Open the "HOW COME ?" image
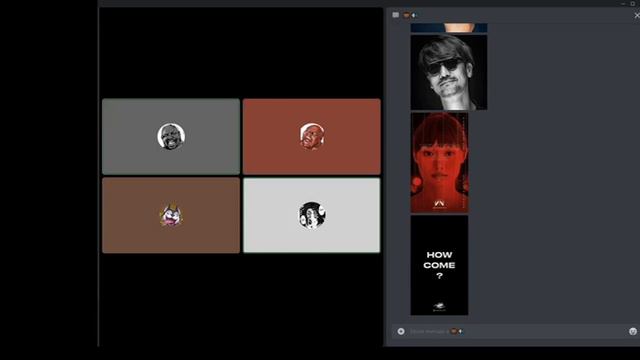The height and width of the screenshot is (360, 640). (440, 265)
